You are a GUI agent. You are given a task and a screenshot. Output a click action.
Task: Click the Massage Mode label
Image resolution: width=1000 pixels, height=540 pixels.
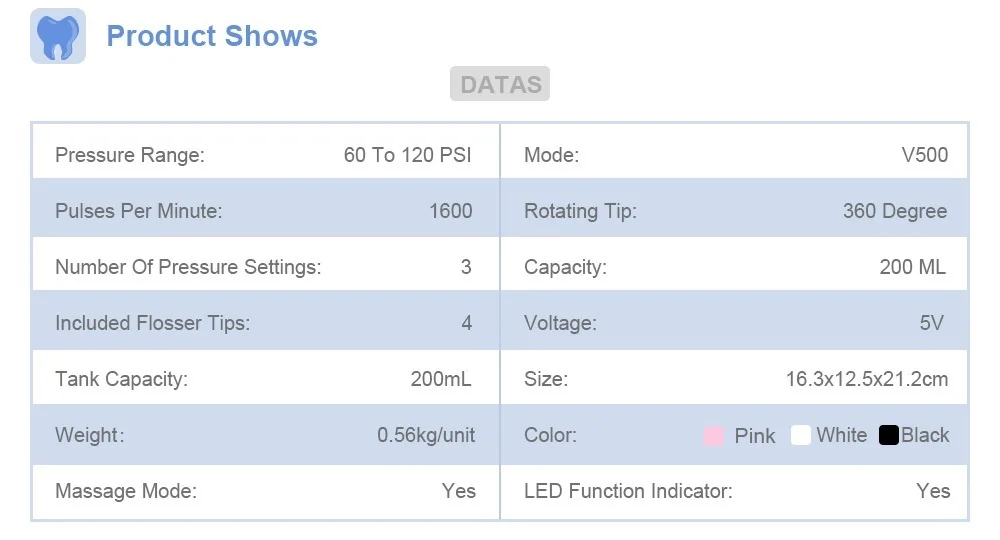(126, 491)
